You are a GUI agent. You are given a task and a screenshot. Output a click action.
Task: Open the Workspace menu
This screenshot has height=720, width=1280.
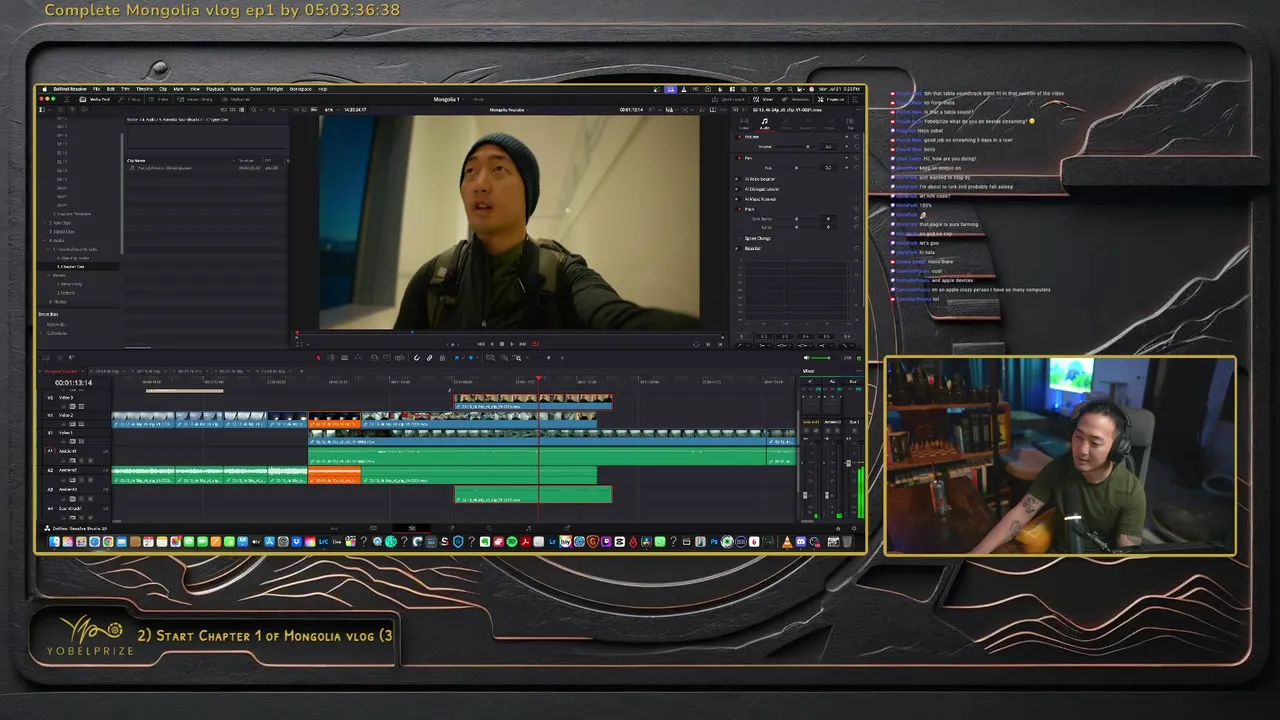[301, 89]
